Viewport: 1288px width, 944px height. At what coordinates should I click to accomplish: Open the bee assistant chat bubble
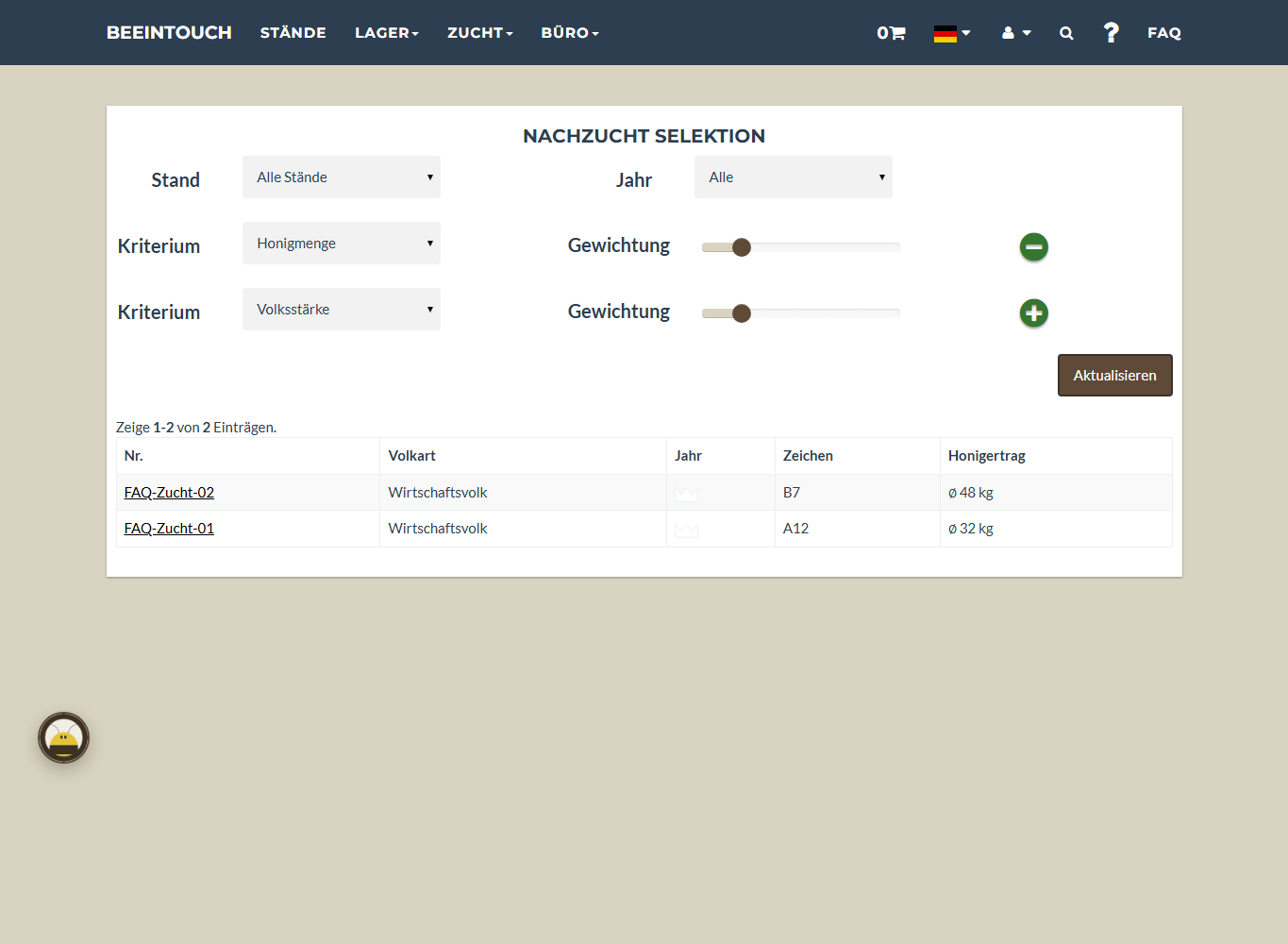click(x=63, y=737)
